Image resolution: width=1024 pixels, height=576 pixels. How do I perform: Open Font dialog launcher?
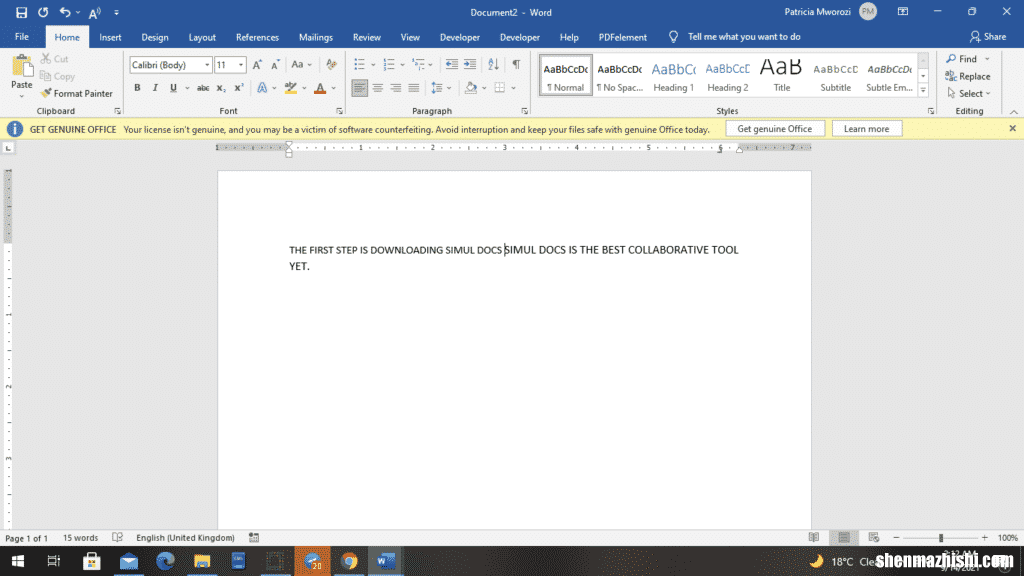(340, 111)
